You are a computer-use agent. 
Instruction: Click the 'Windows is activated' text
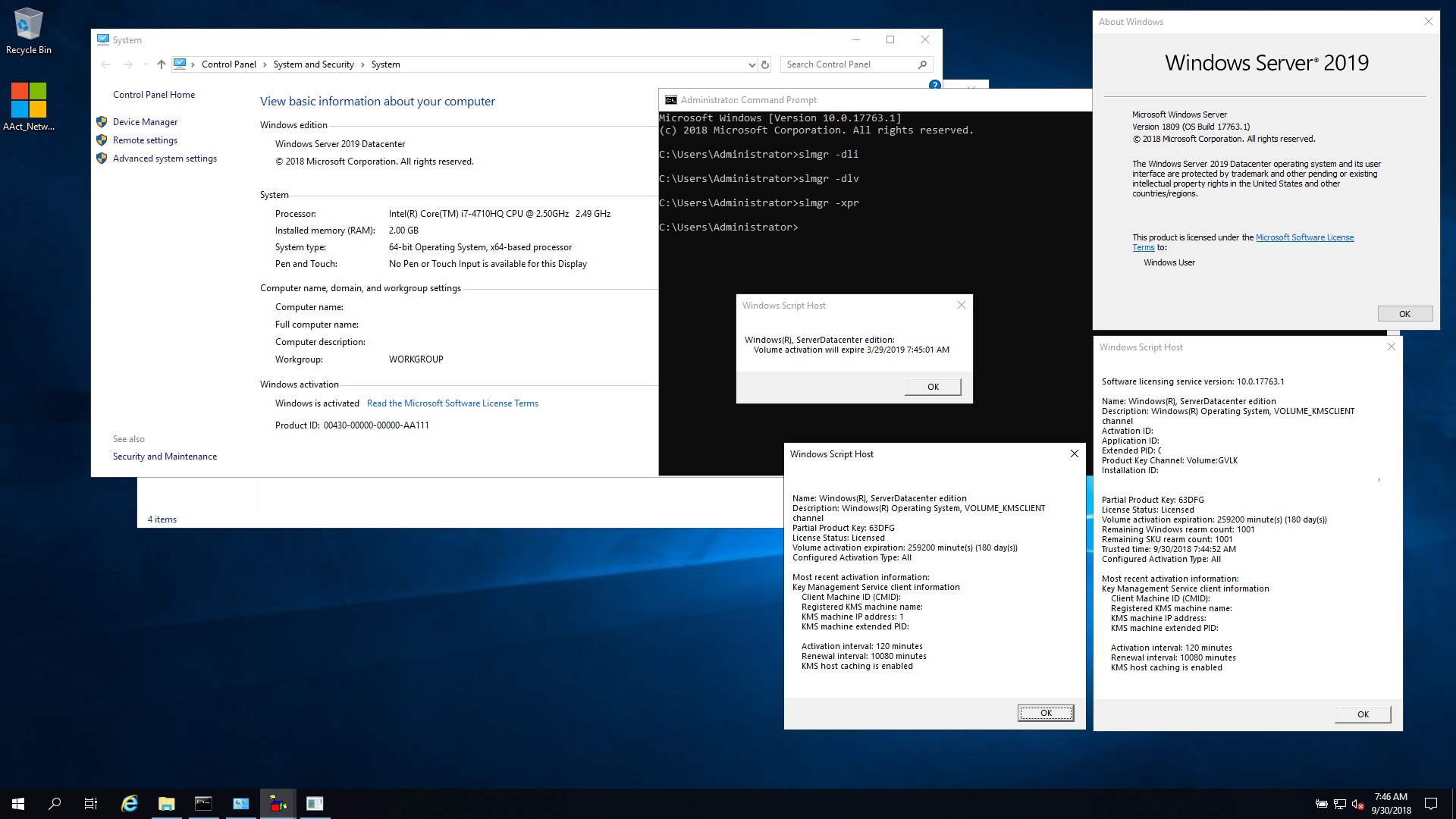[317, 403]
